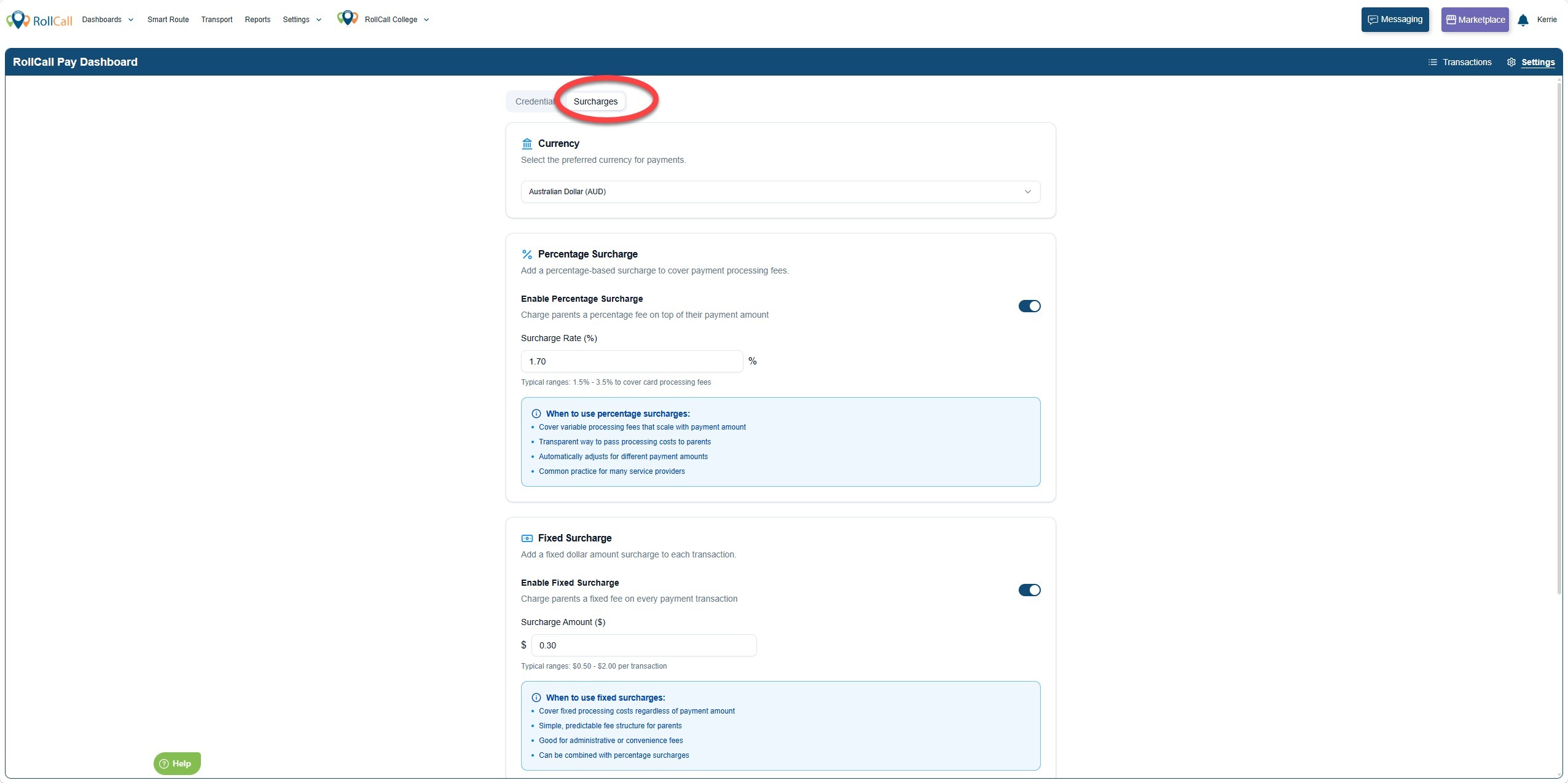1568x783 pixels.
Task: Click the green Help button
Action: click(x=176, y=763)
